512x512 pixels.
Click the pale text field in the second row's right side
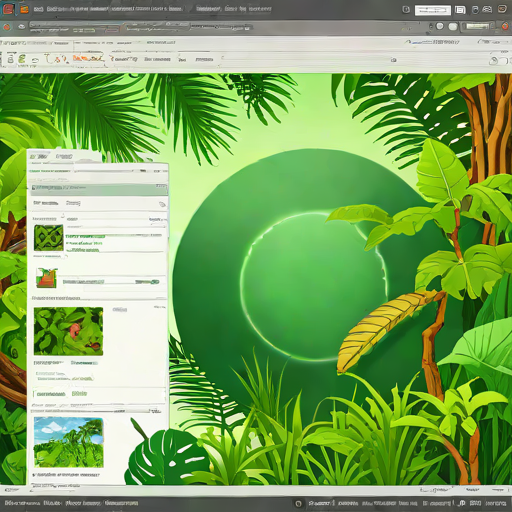[x=478, y=26]
